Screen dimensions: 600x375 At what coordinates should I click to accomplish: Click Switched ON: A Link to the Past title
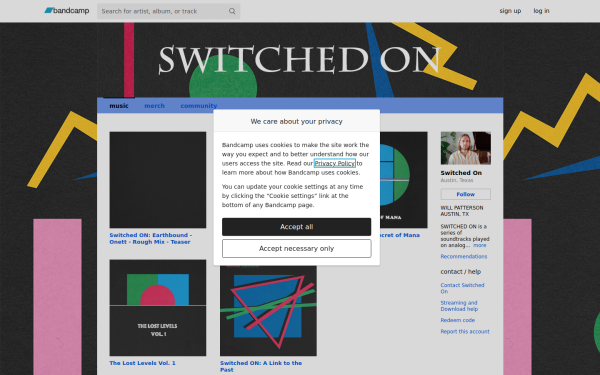(x=261, y=366)
